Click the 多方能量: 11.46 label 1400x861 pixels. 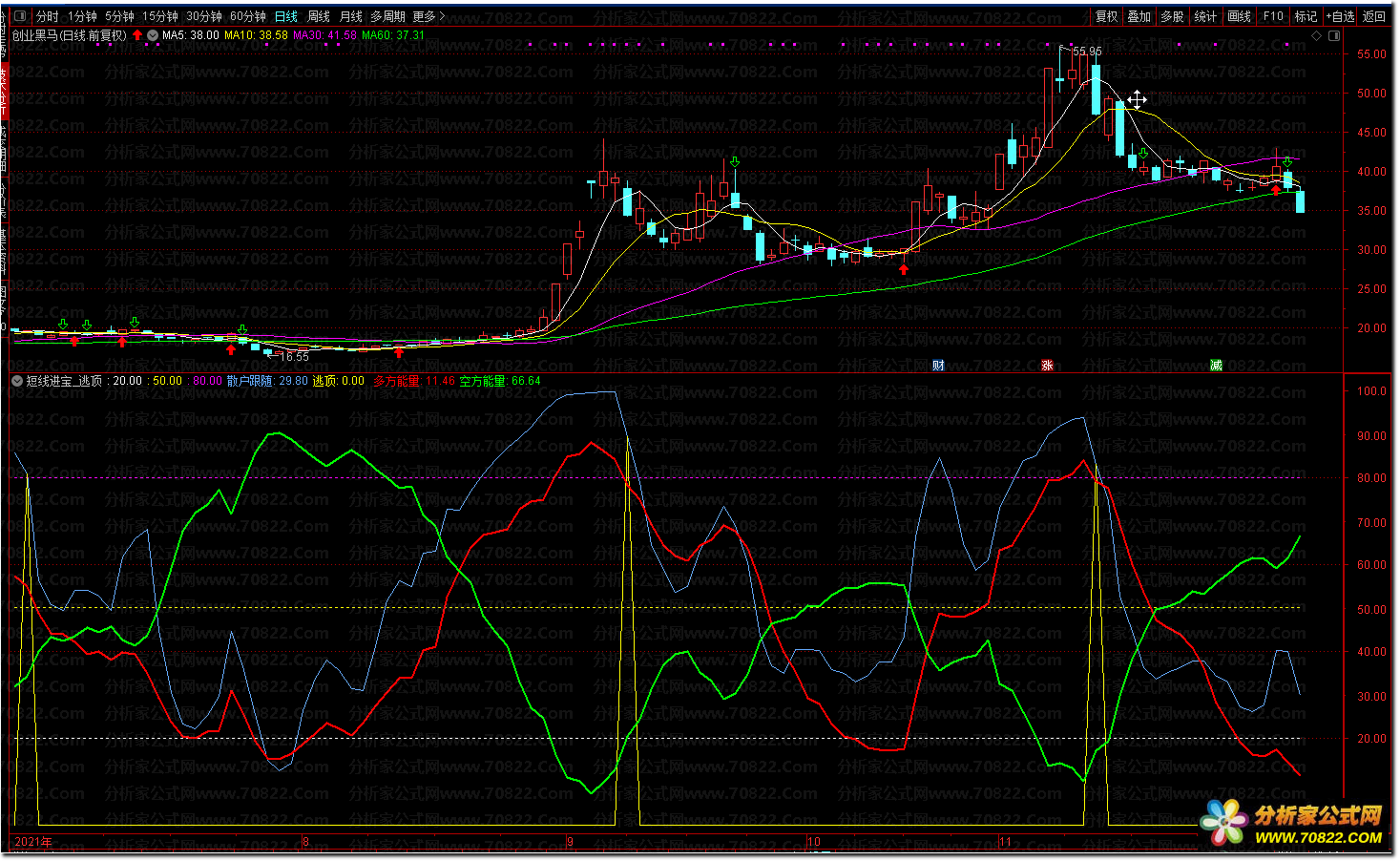pos(414,381)
